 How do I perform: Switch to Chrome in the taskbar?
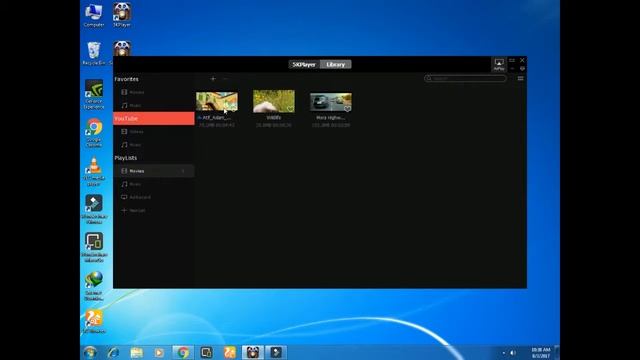(x=183, y=352)
